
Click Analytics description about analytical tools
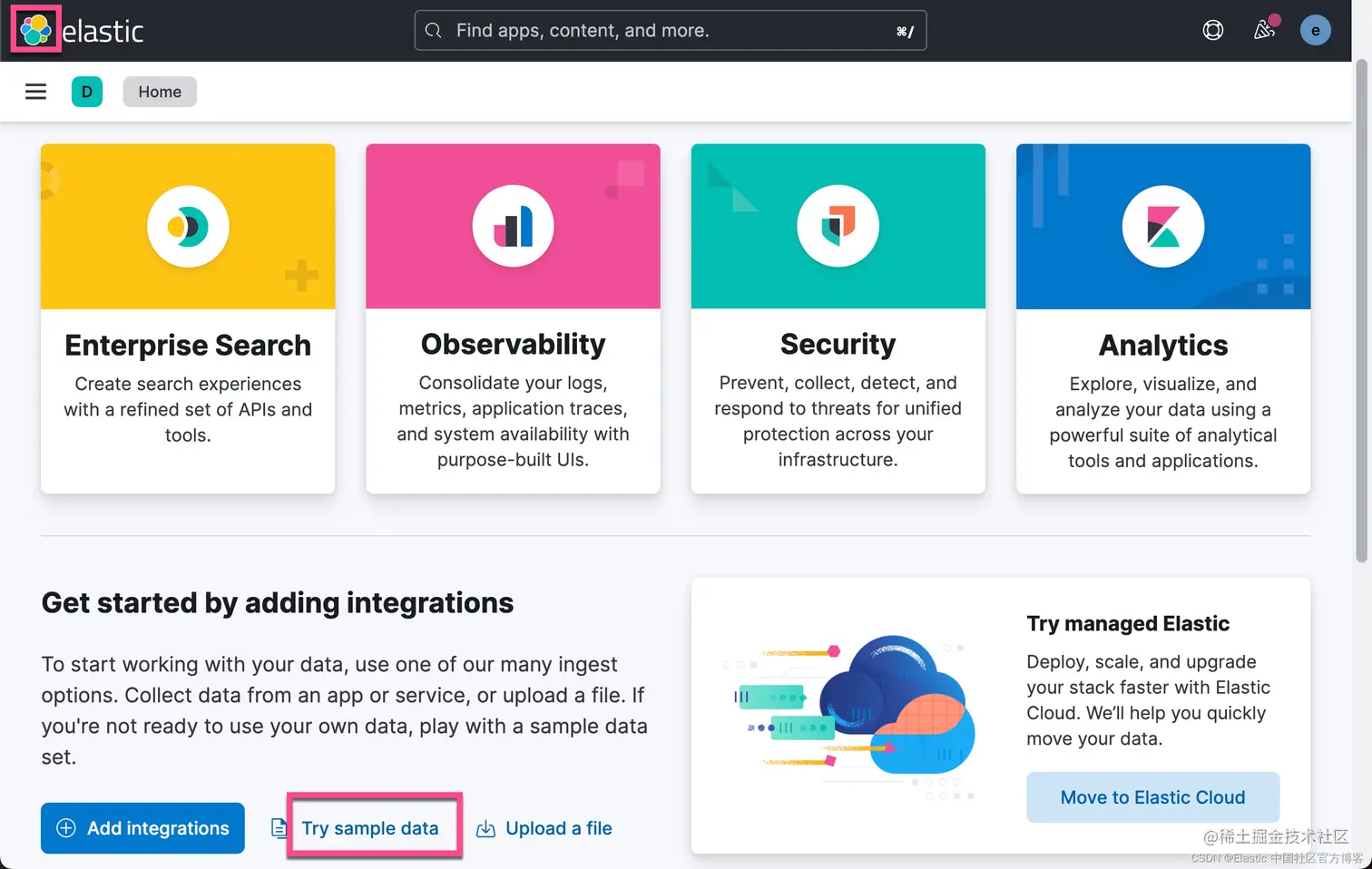(x=1163, y=422)
